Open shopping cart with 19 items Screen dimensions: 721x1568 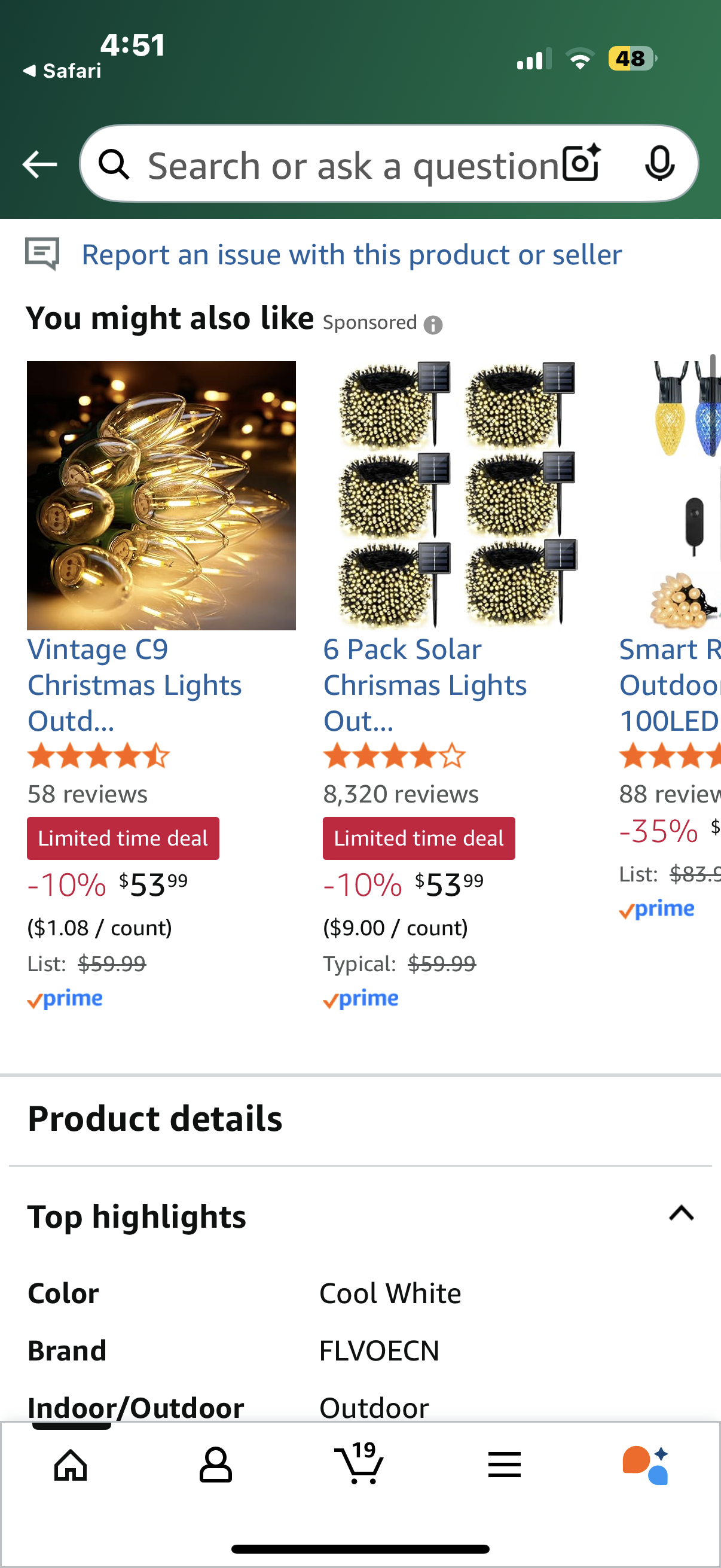359,1463
